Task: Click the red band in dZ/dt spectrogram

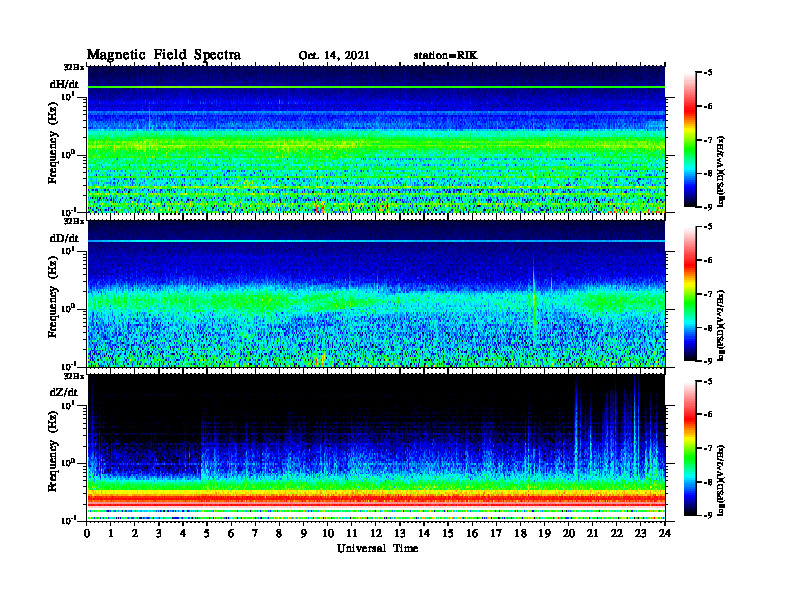Action: (376, 498)
